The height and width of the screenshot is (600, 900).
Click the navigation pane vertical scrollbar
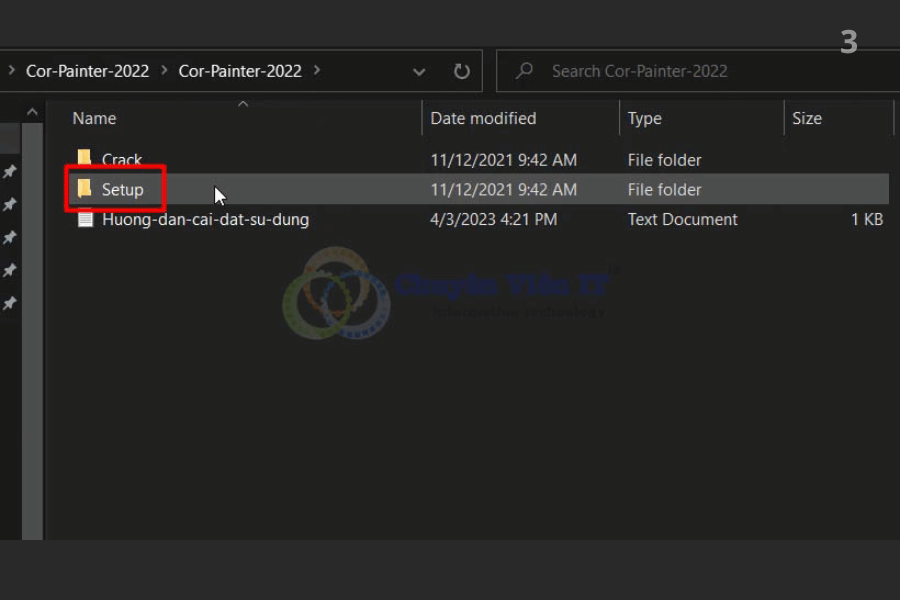tap(32, 330)
